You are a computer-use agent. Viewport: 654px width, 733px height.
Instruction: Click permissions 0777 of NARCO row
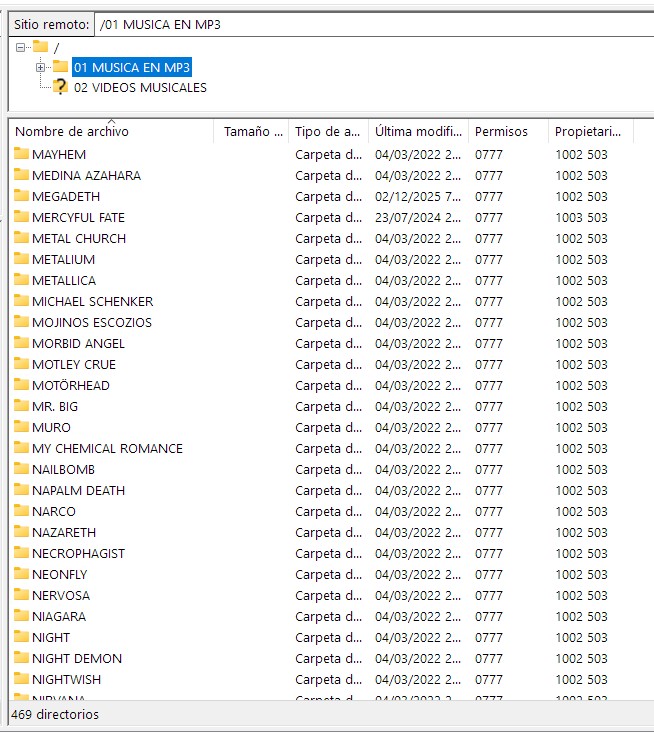click(x=489, y=512)
